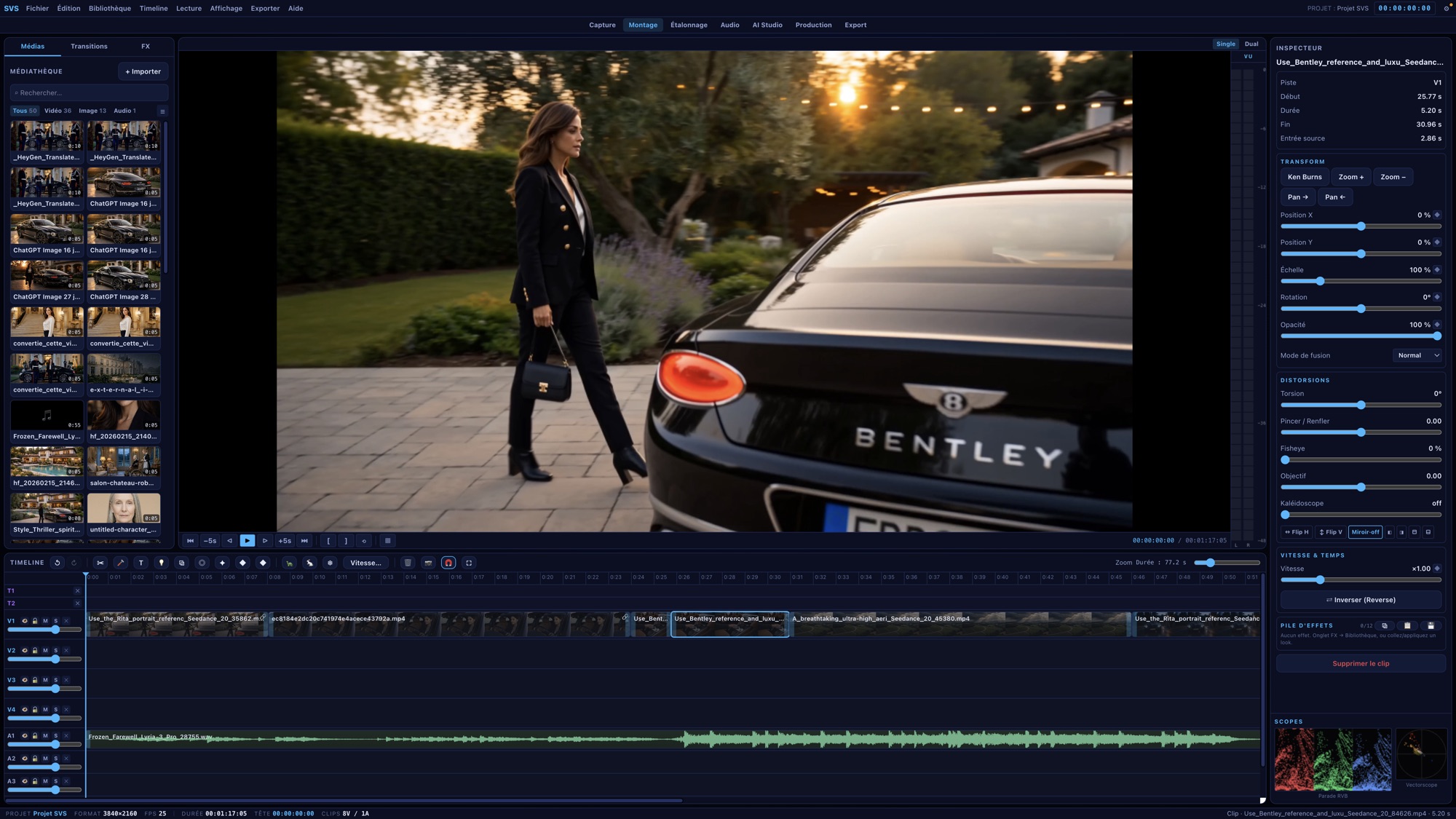Set in point with the left bracket
This screenshot has width=1456, height=819.
point(328,541)
